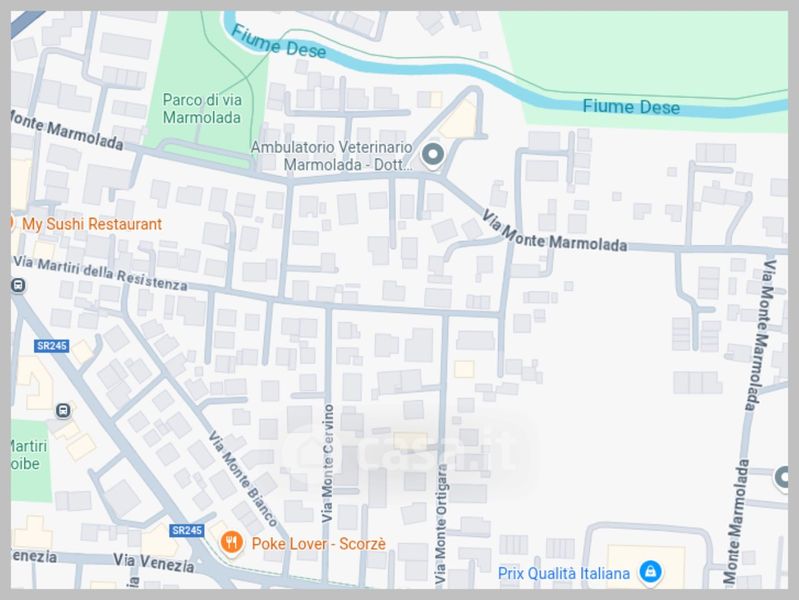
Task: Click the partial location pin at the right edge
Action: pos(782,479)
